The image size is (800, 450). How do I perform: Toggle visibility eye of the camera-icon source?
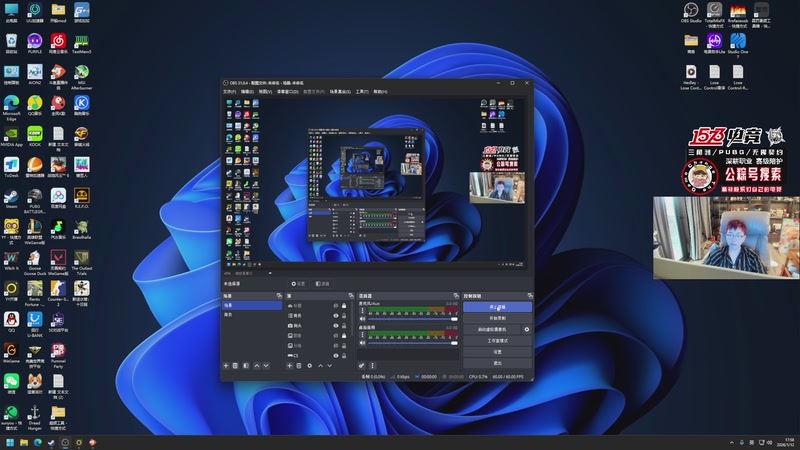coord(336,326)
